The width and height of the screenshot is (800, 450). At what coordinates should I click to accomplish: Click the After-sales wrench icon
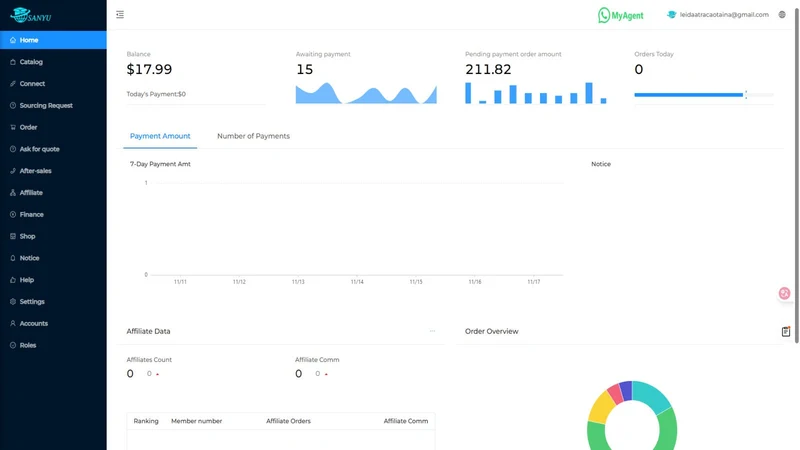point(13,171)
